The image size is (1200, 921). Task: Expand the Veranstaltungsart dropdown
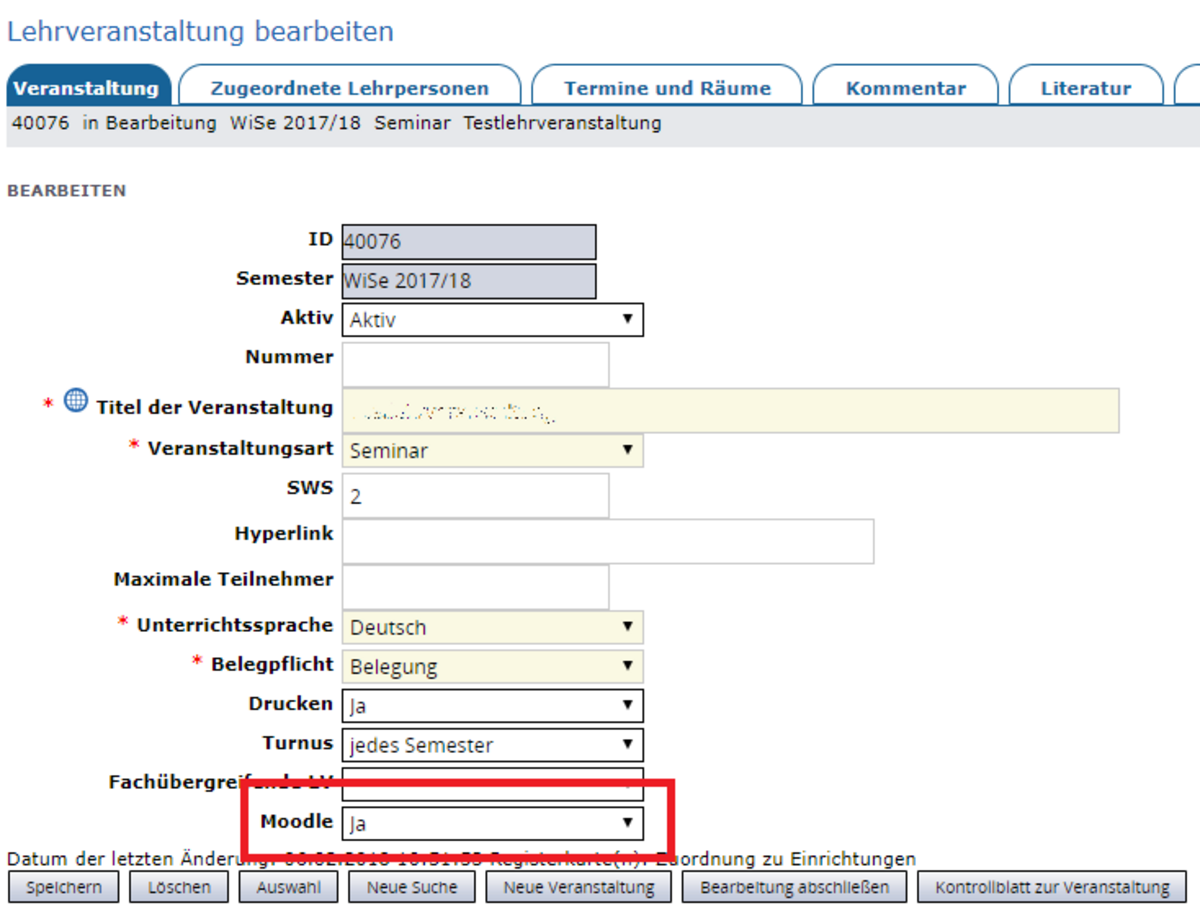pos(492,450)
